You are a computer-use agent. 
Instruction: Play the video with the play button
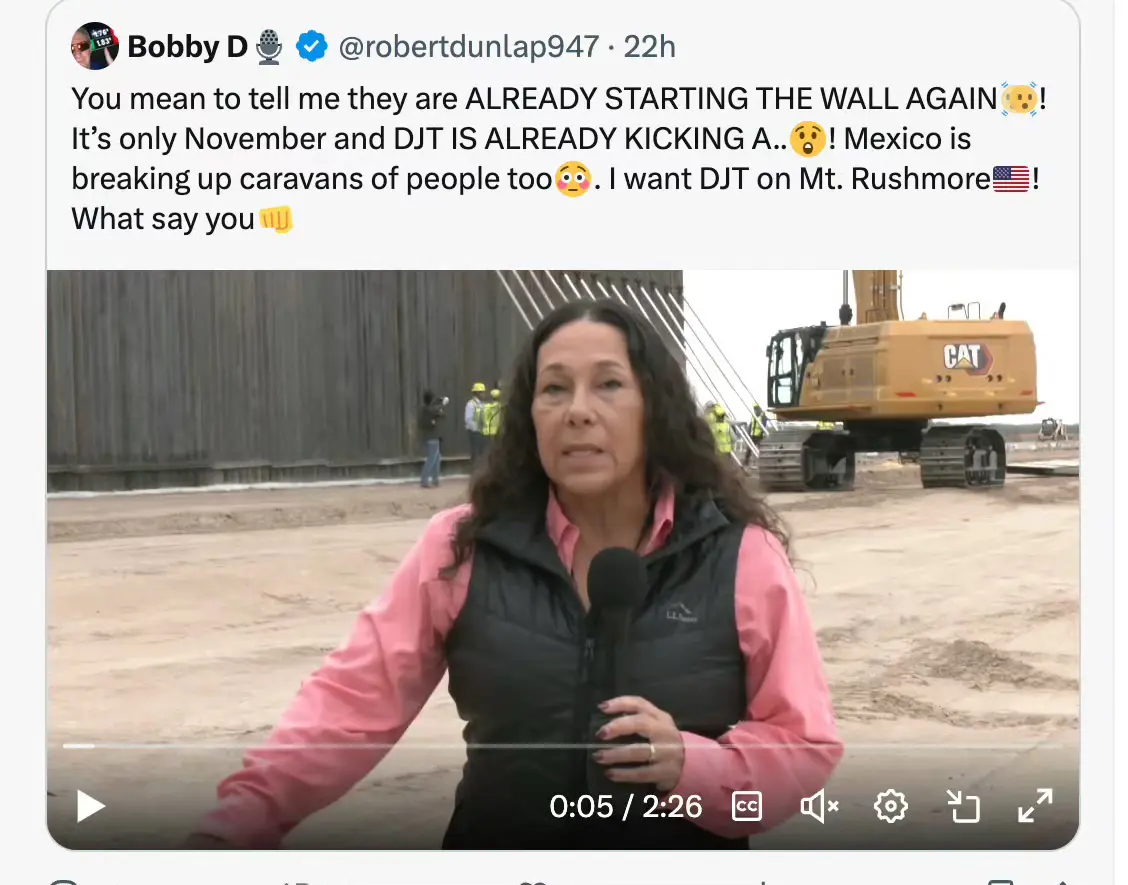click(91, 806)
